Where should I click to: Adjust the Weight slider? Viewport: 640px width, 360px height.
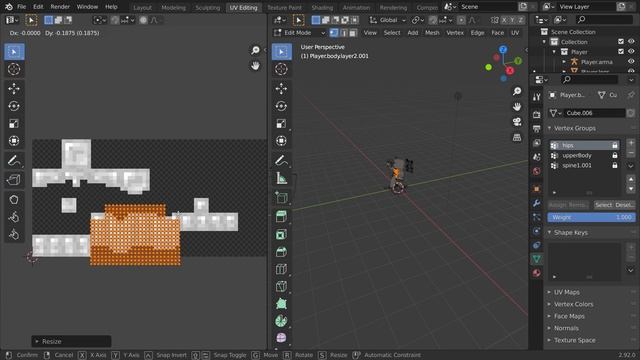pyautogui.click(x=591, y=217)
